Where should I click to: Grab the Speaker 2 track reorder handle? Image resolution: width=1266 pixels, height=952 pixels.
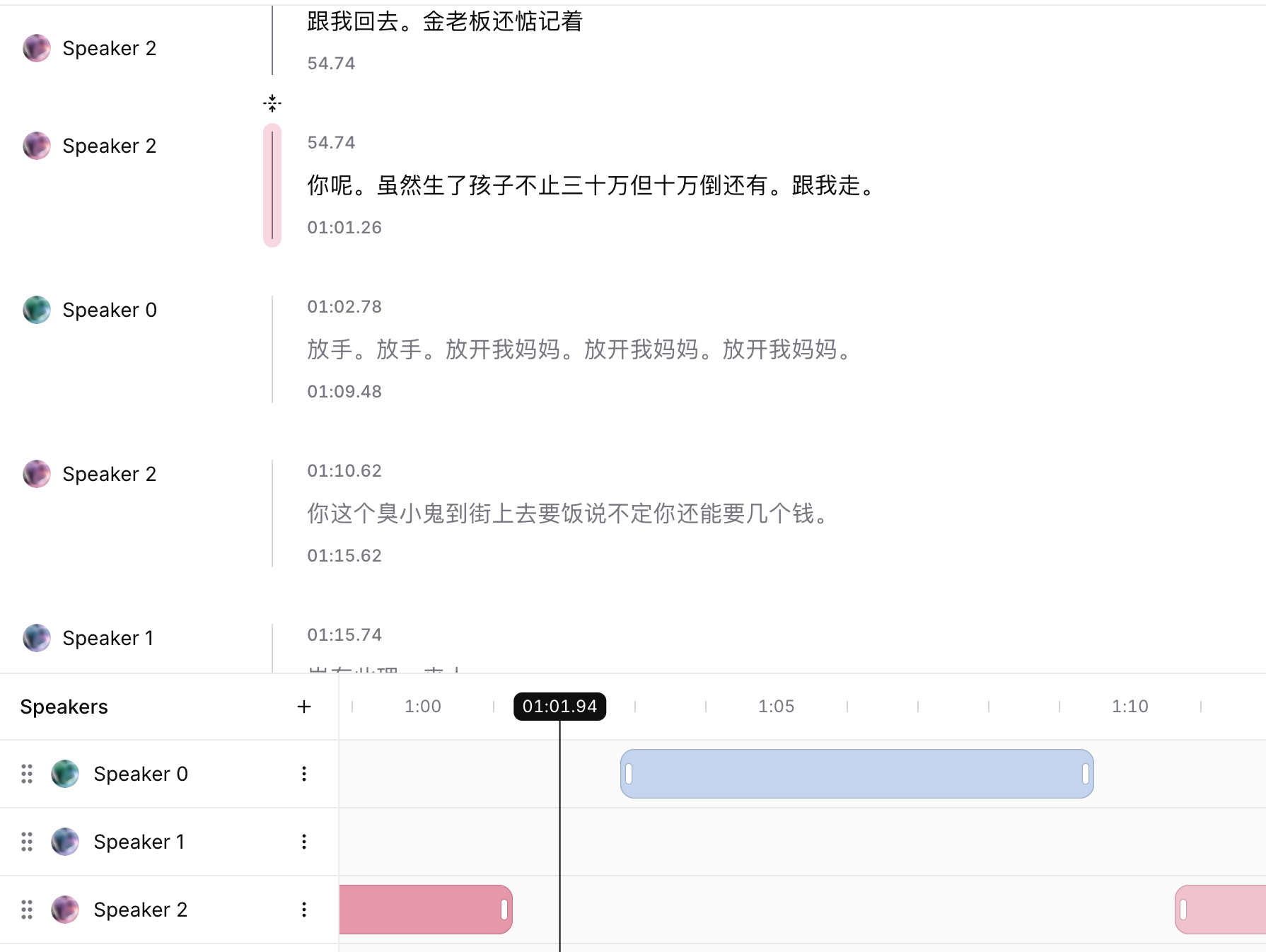coord(27,910)
